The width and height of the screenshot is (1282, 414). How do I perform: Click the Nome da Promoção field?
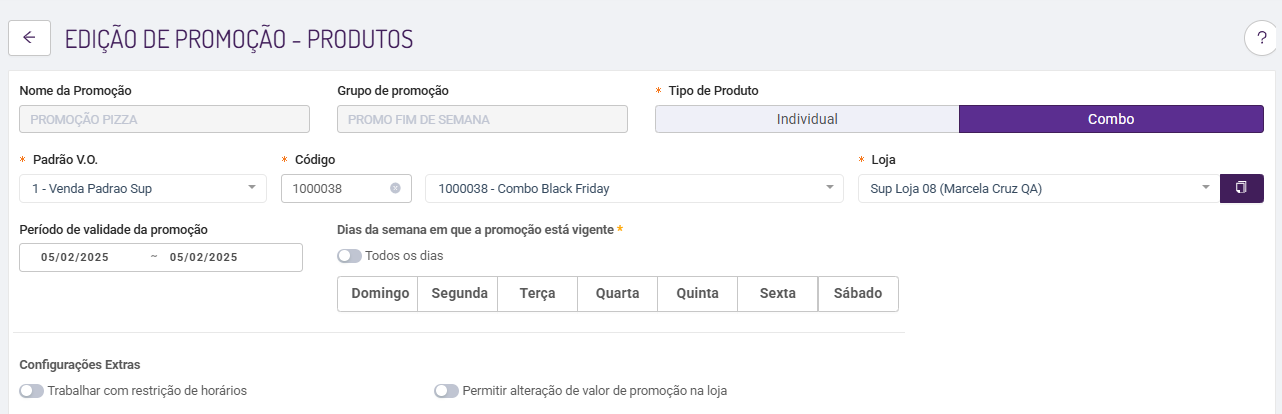click(x=164, y=119)
